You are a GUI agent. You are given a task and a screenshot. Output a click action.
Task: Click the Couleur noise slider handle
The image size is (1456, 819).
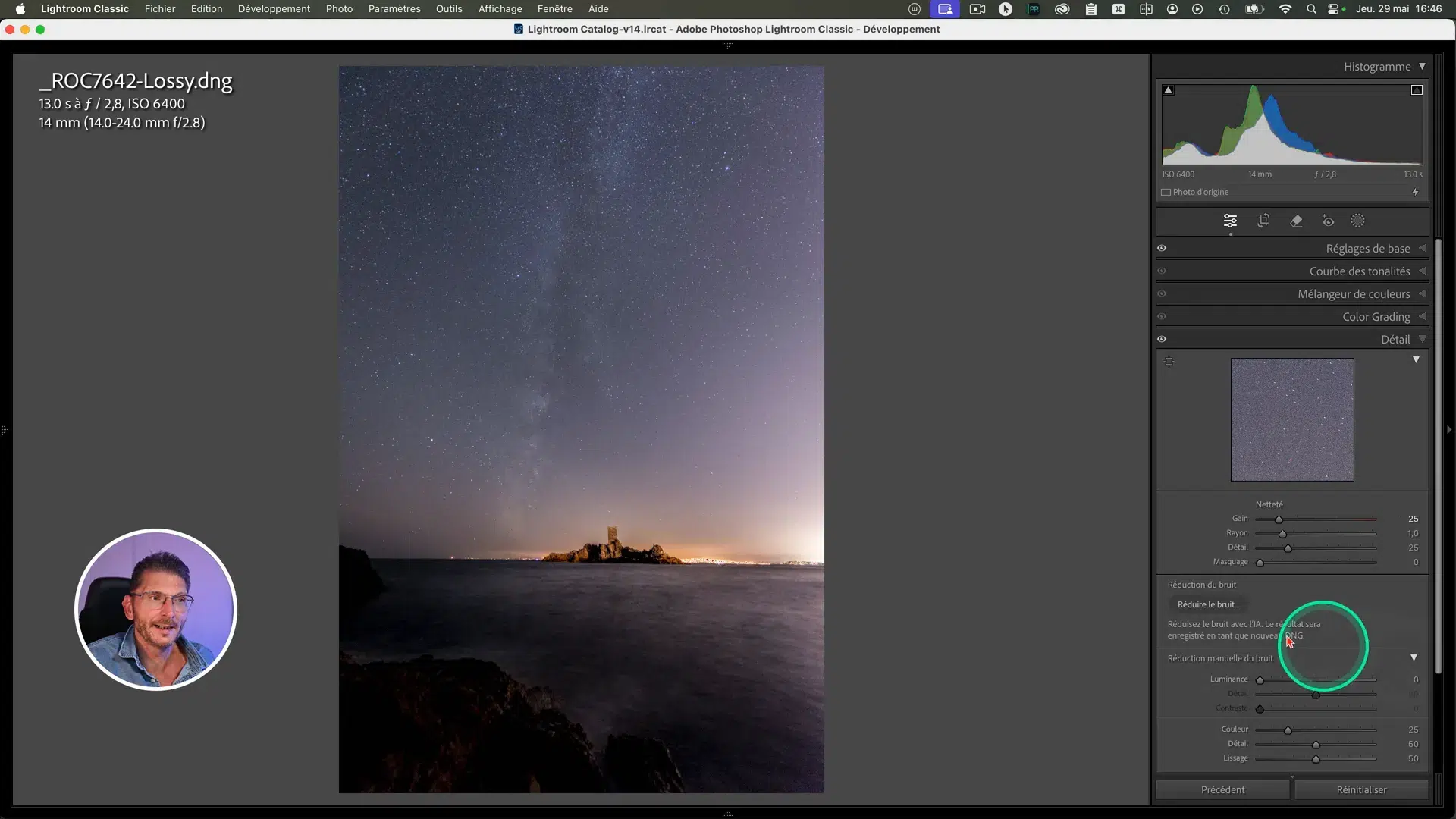click(1288, 730)
